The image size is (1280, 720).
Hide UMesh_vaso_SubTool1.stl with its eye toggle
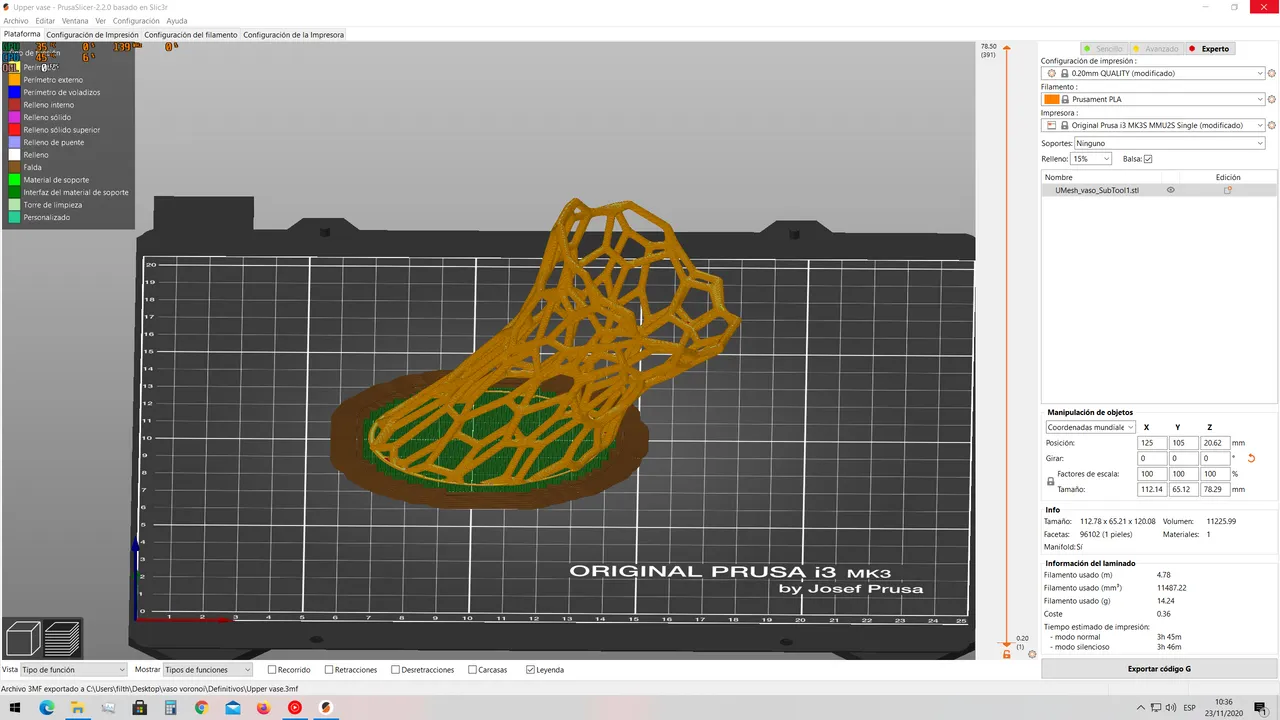pyautogui.click(x=1171, y=190)
